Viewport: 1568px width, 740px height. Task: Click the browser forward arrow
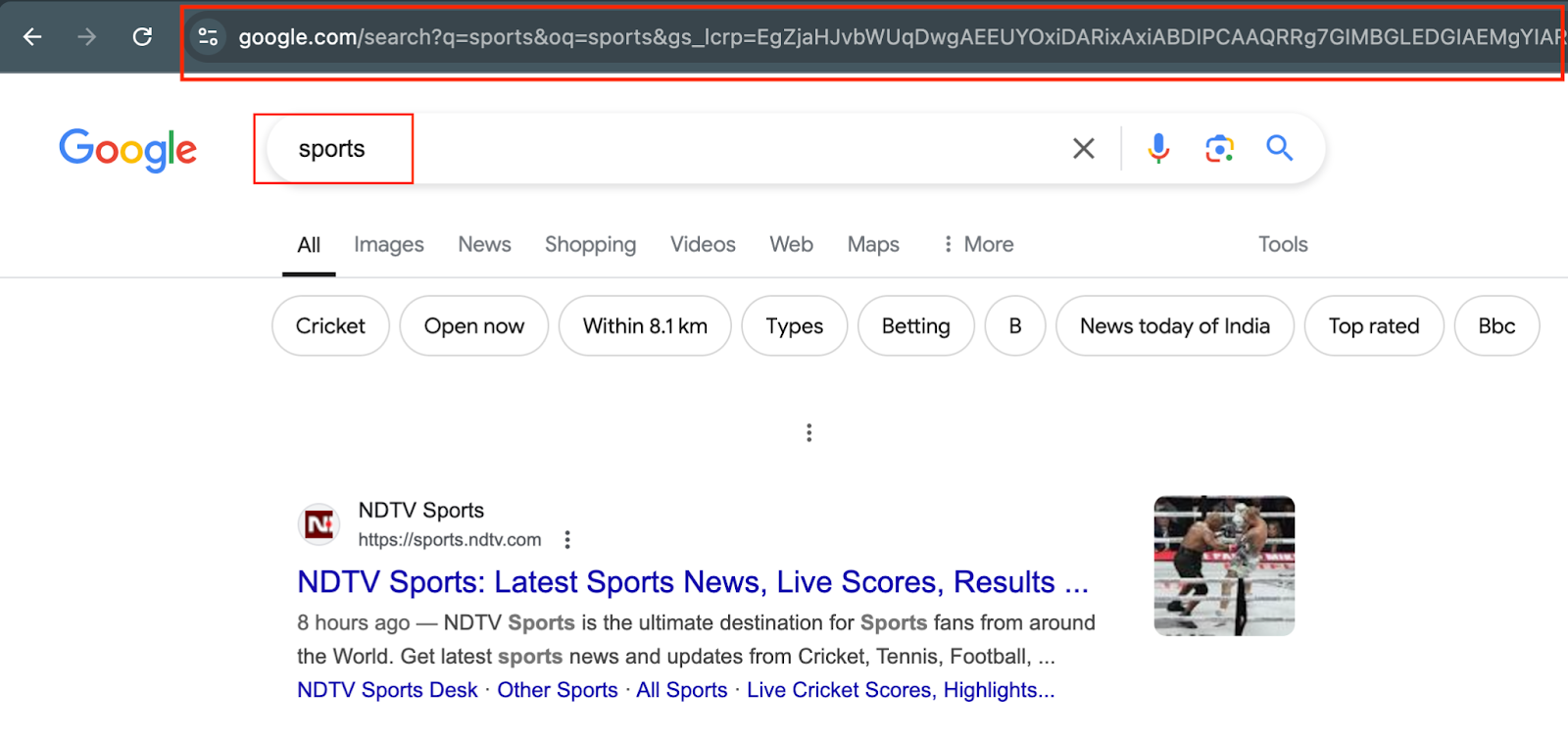click(x=87, y=37)
